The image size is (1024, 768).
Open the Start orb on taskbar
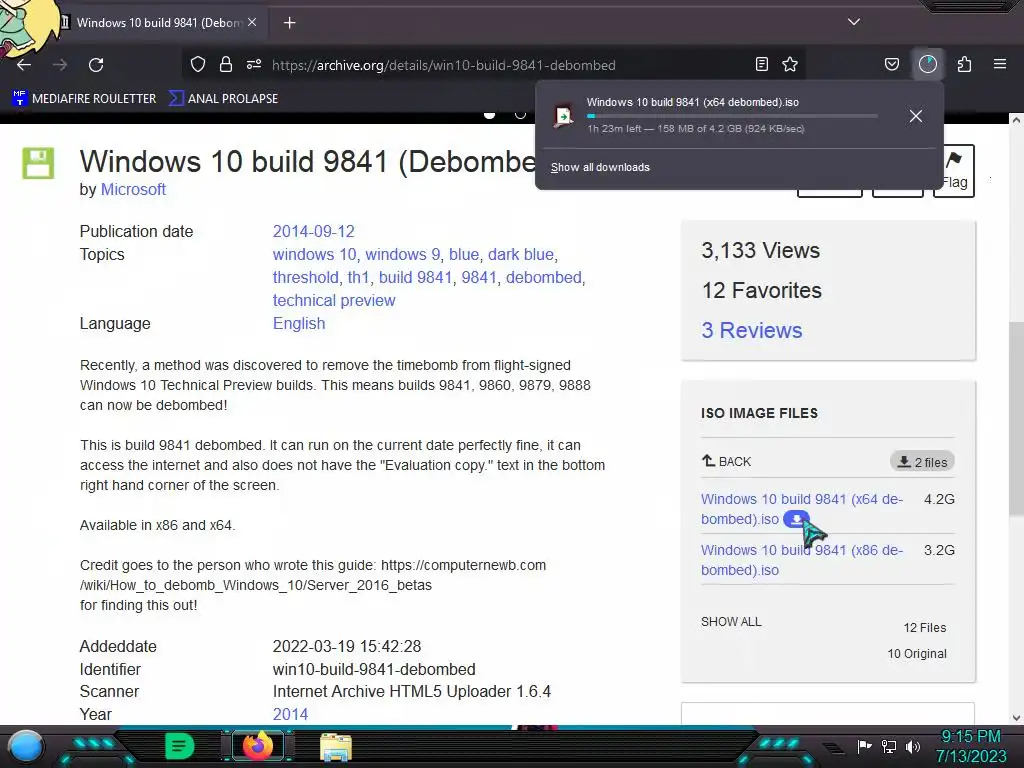click(26, 747)
